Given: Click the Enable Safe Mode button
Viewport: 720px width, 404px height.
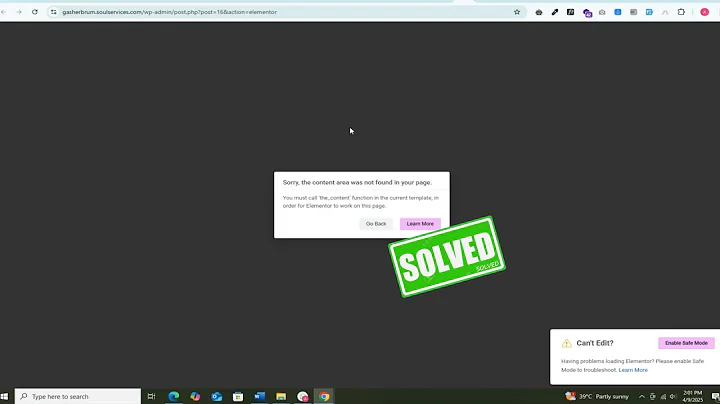Looking at the screenshot, I should [686, 343].
